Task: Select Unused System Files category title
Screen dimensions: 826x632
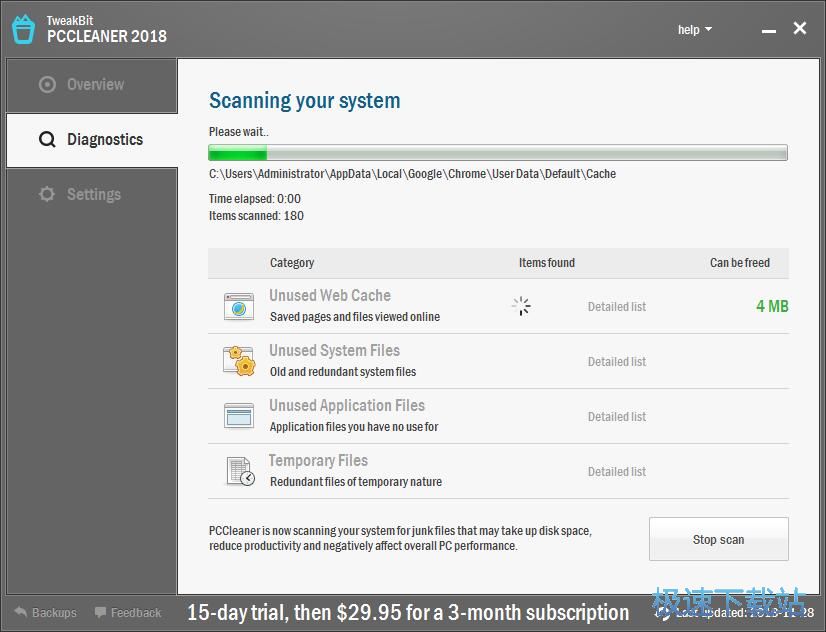Action: pyautogui.click(x=335, y=350)
